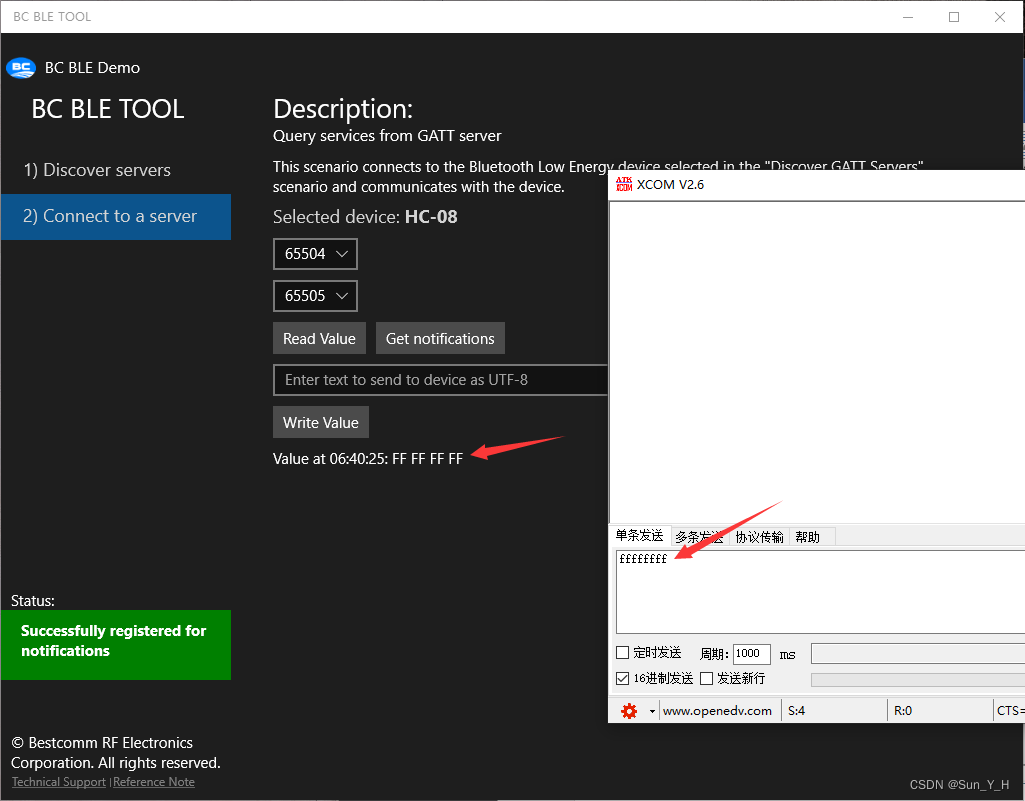The width and height of the screenshot is (1025, 801).
Task: Click the BC logo icon beside BC BLE Demo
Action: tap(21, 67)
